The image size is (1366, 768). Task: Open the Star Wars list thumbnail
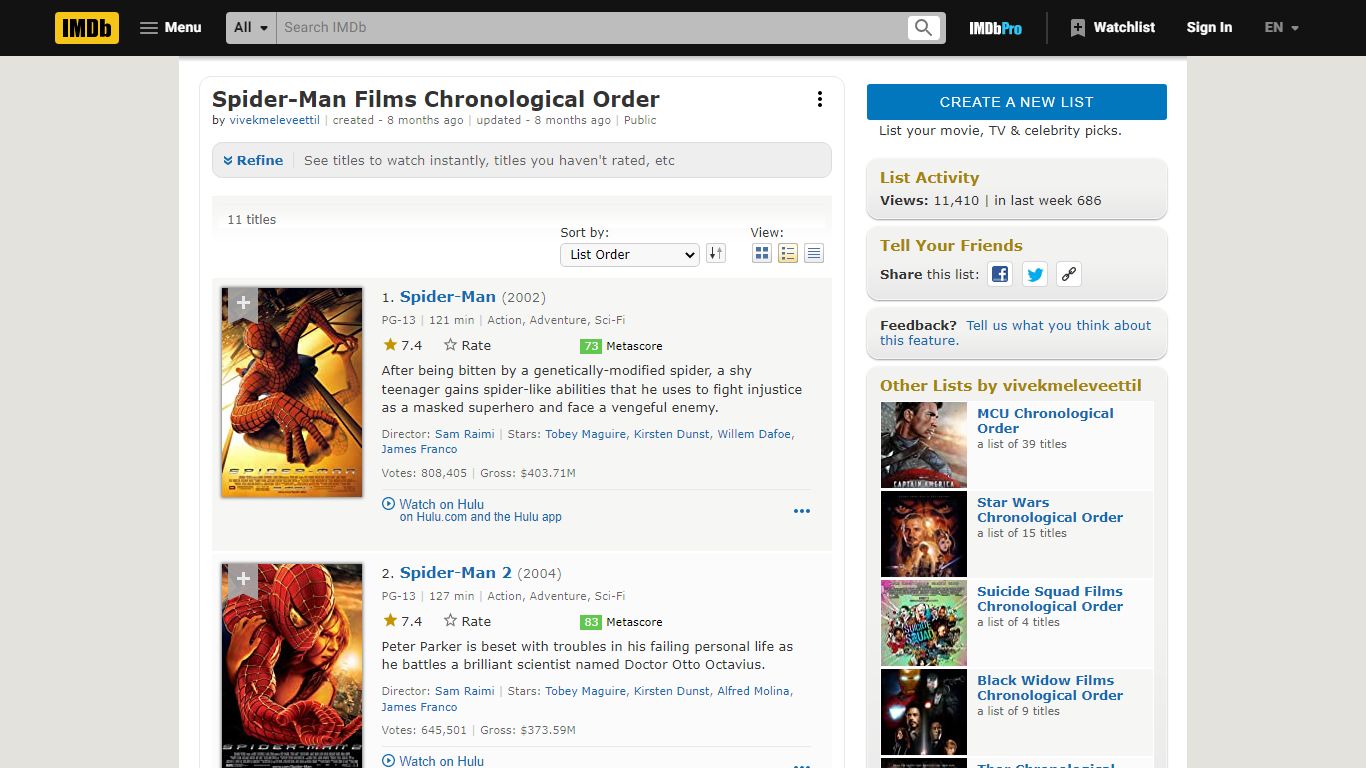(x=924, y=534)
